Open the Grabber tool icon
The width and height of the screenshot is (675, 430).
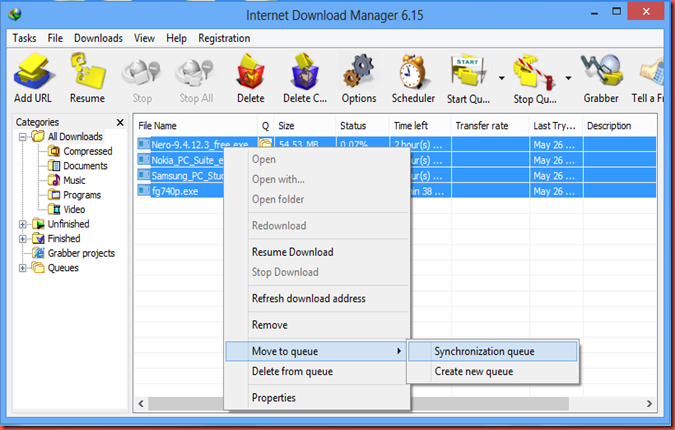601,71
